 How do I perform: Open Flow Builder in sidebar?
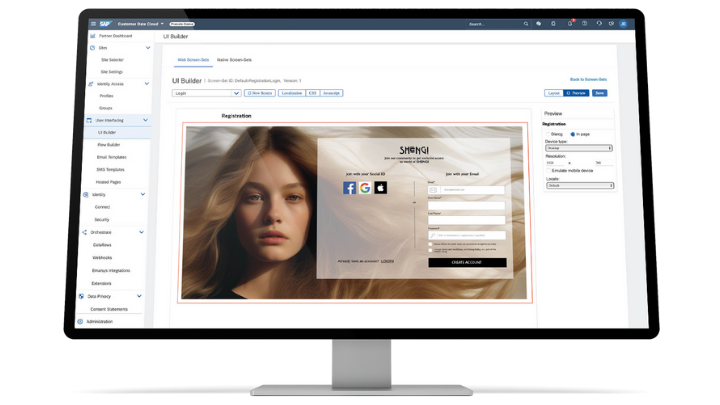108,145
